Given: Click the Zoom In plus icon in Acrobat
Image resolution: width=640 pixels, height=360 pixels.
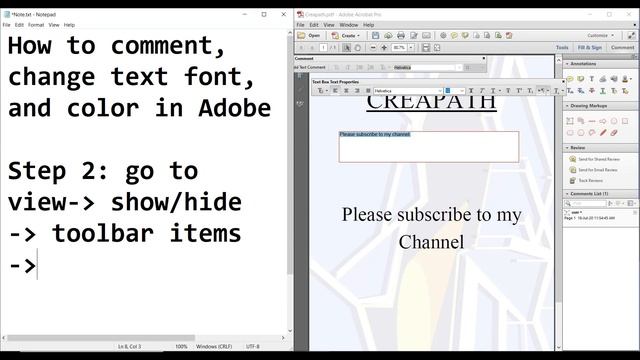Looking at the screenshot, I should click(x=384, y=48).
